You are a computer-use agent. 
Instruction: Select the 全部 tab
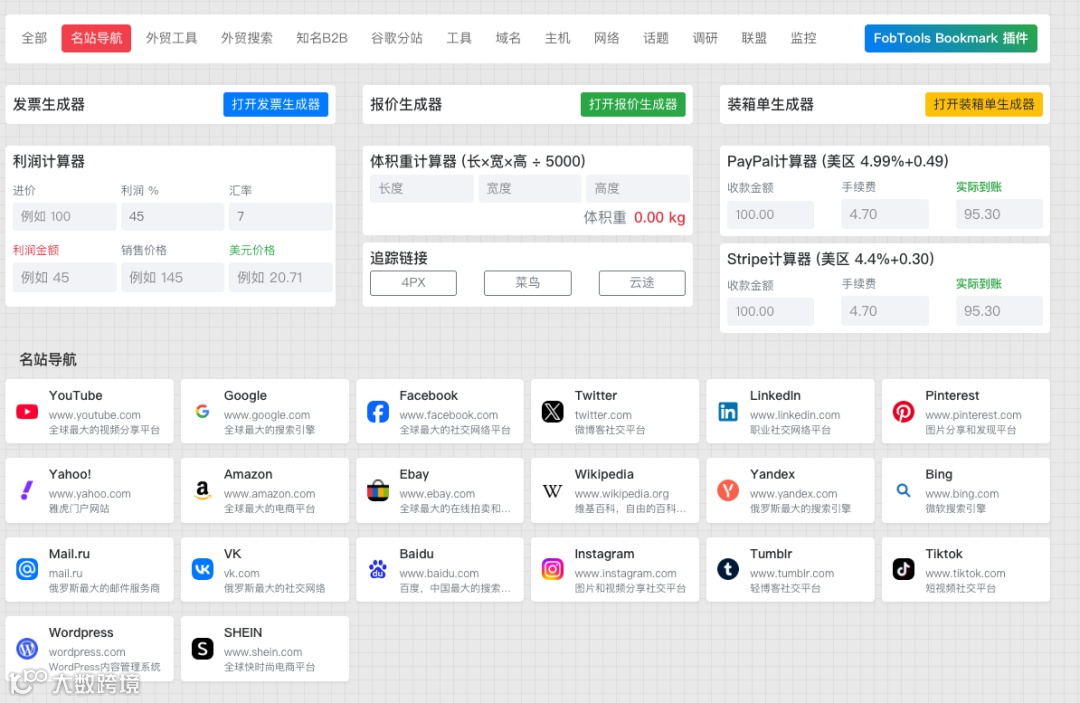click(x=34, y=38)
